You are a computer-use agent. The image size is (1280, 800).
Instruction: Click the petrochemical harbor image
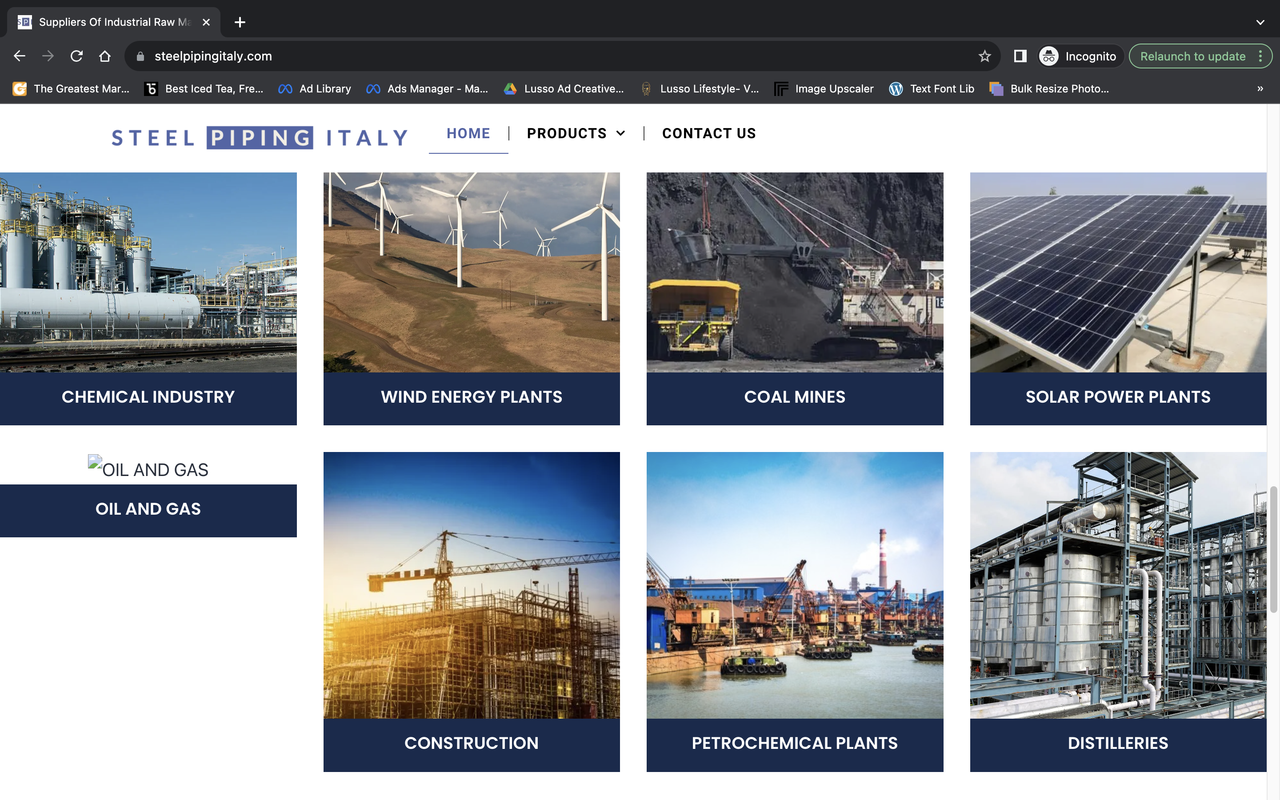(795, 585)
